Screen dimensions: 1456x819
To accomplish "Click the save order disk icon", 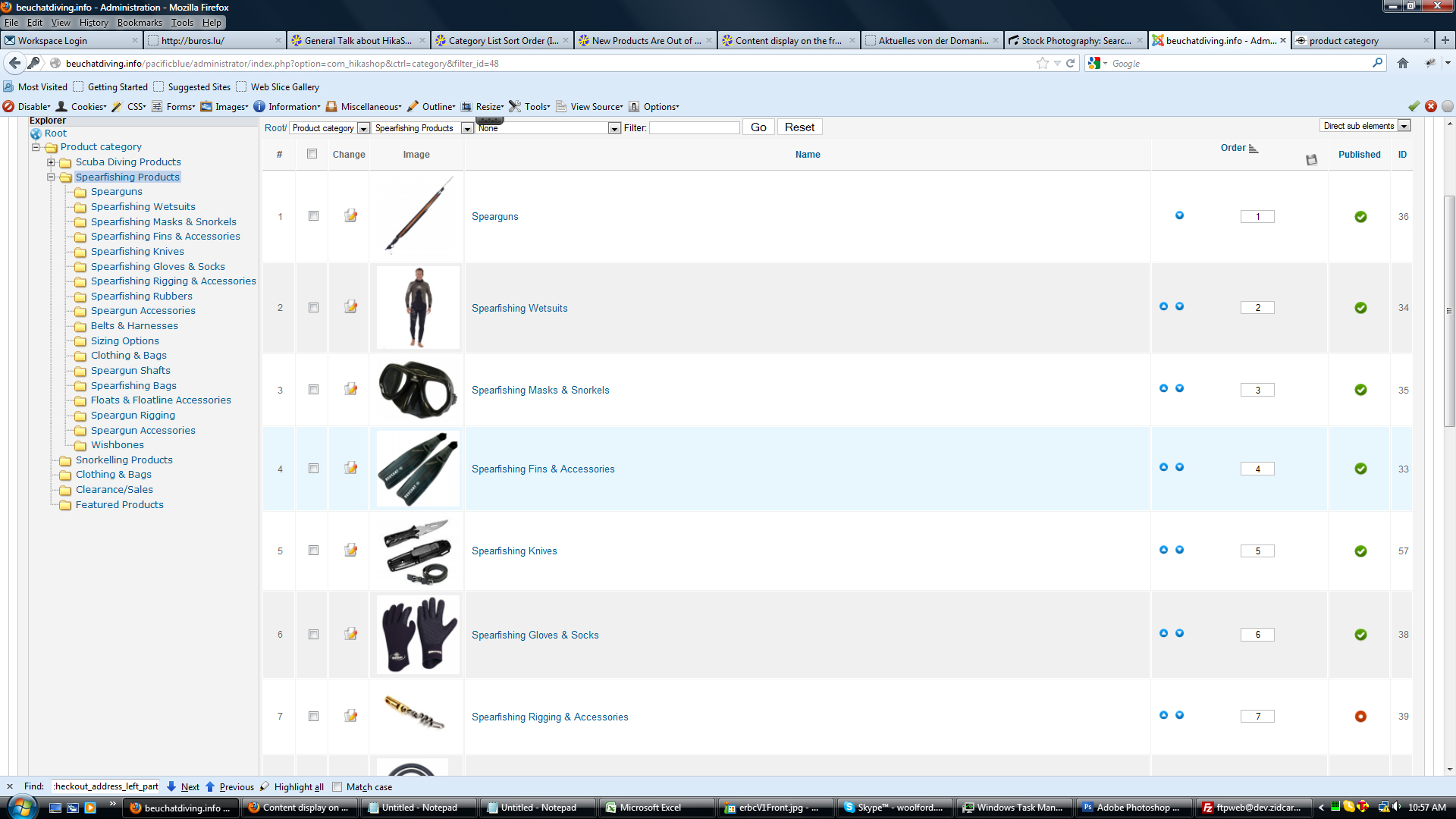I will [1311, 159].
